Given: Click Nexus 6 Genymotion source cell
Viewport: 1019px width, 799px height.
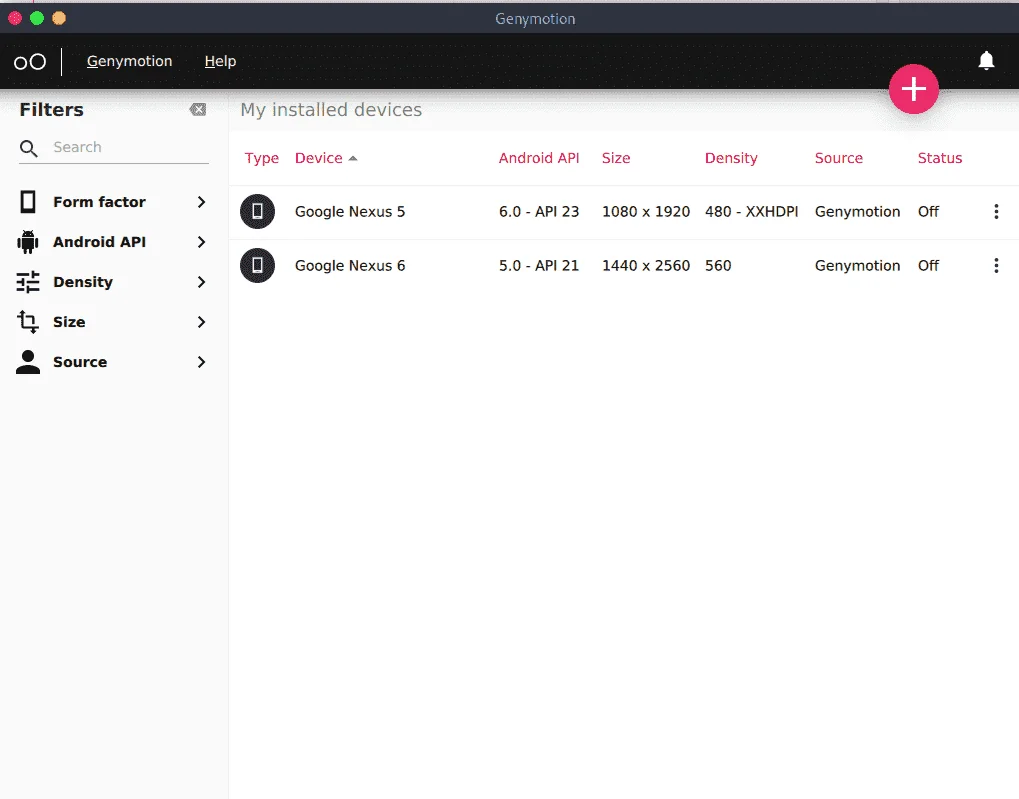Looking at the screenshot, I should pyautogui.click(x=857, y=266).
